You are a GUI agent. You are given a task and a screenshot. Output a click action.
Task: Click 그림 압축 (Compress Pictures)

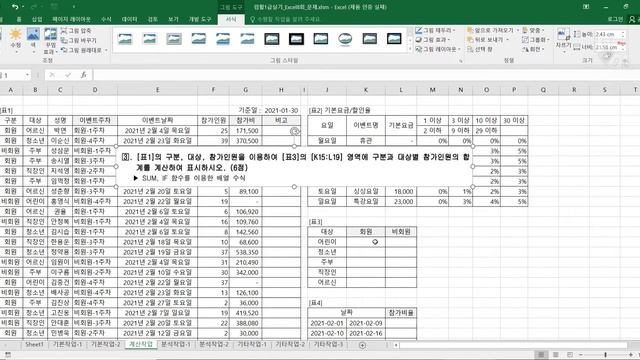coord(76,31)
